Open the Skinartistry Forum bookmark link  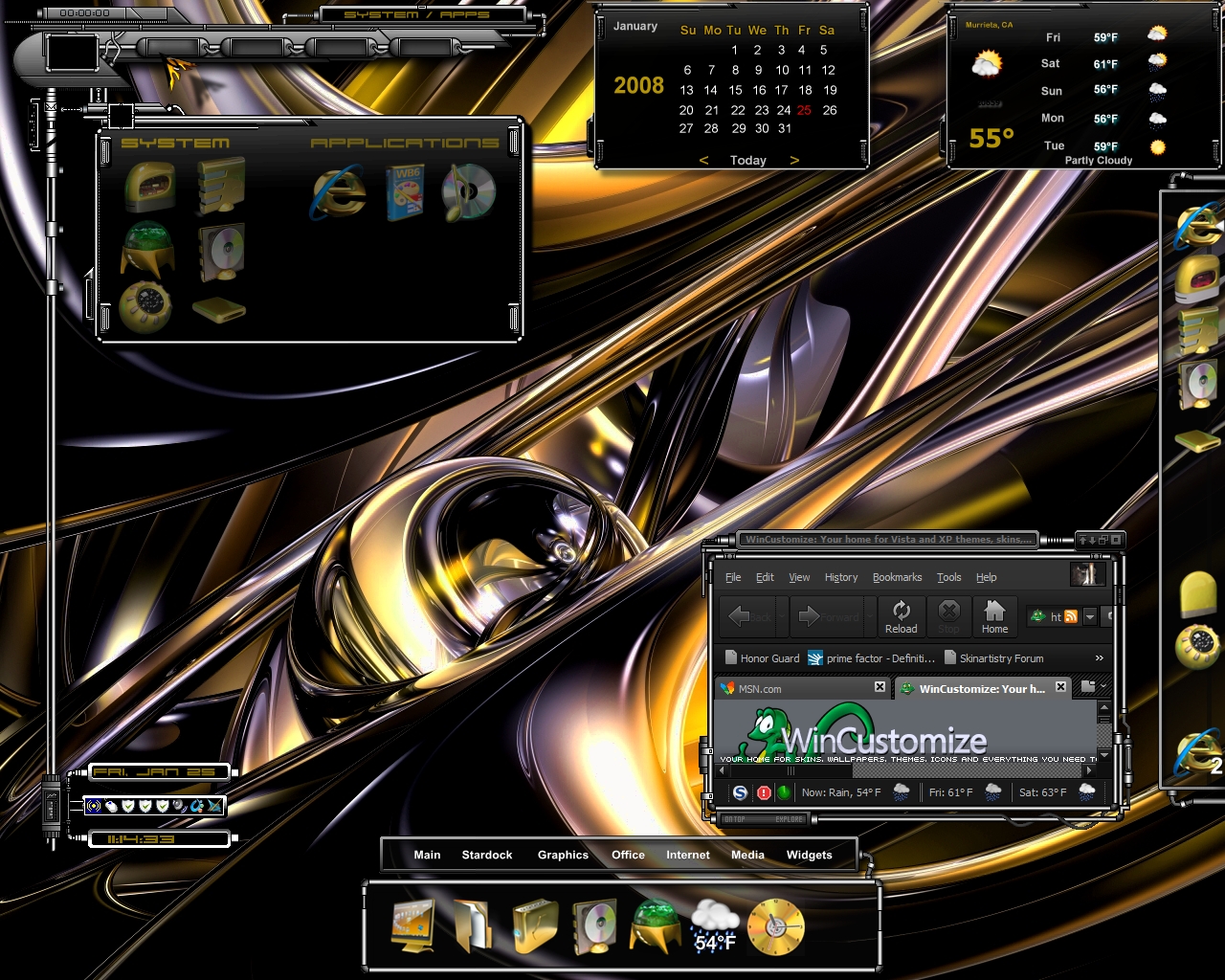point(1001,658)
